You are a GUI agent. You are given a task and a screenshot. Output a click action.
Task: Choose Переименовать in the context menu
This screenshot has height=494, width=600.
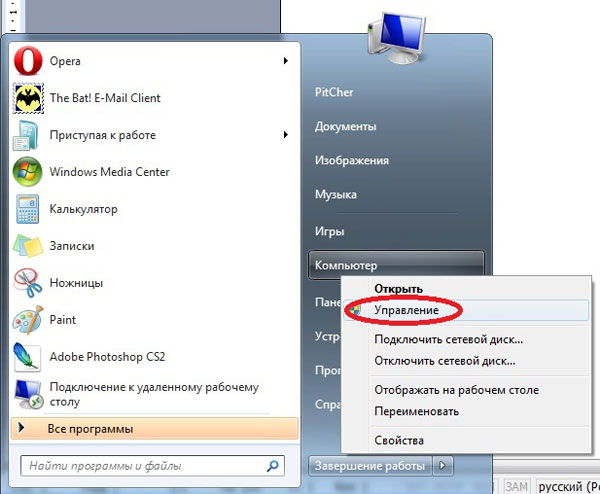point(416,411)
